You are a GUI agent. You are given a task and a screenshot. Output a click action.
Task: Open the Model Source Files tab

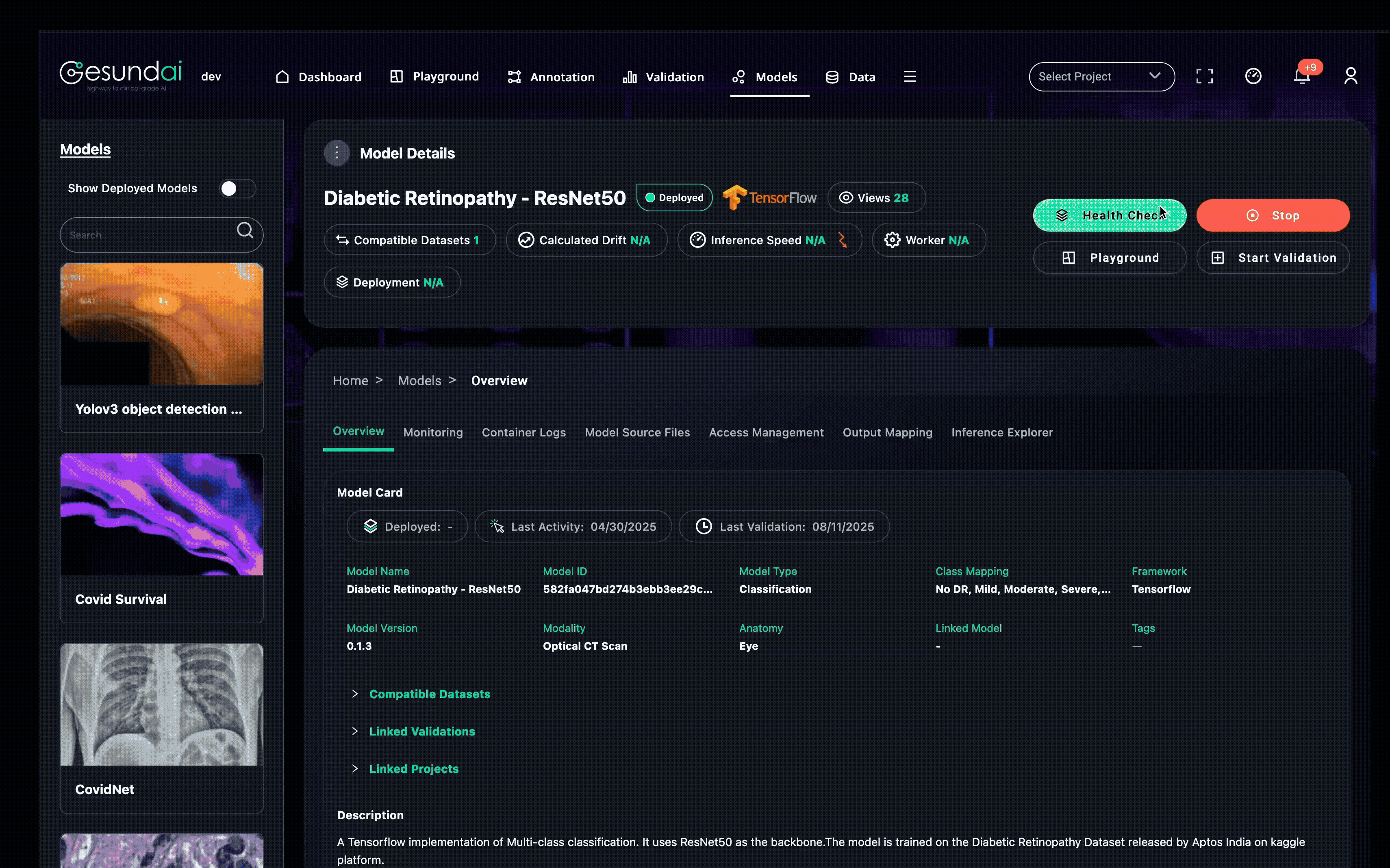point(637,432)
